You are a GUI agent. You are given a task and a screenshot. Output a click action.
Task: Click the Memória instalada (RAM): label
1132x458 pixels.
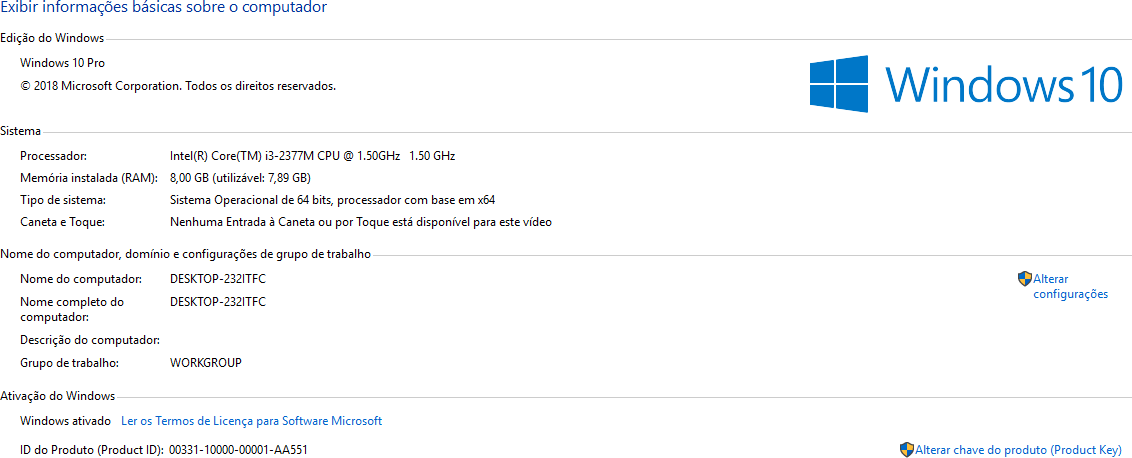tap(90, 178)
